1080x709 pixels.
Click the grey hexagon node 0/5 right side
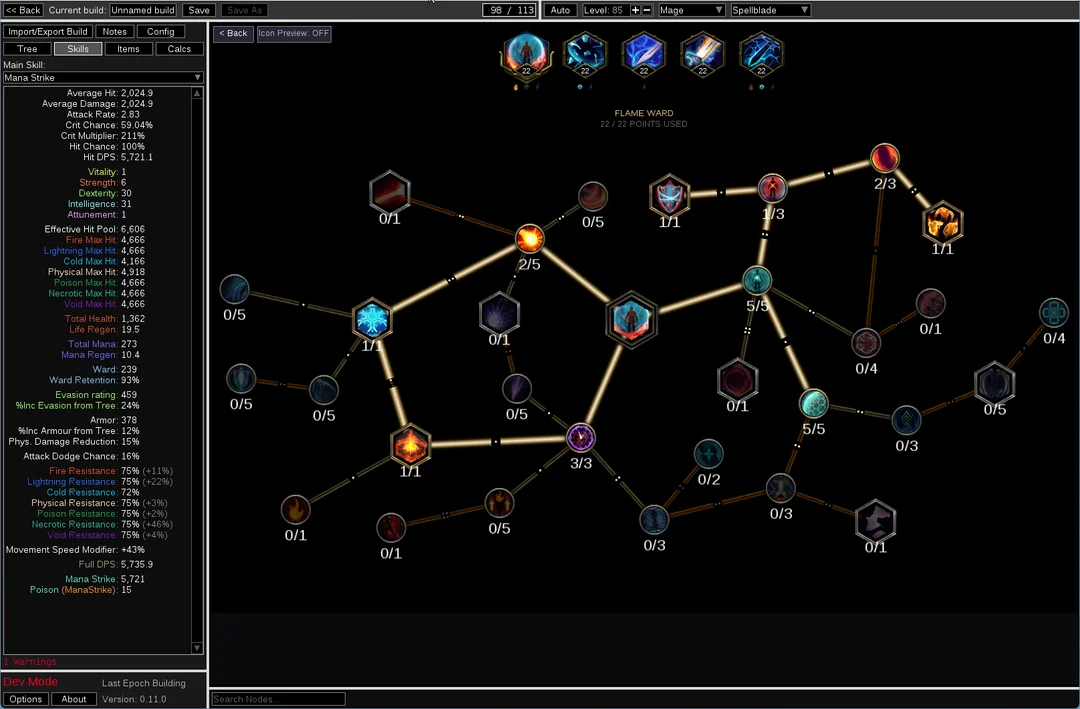click(x=995, y=383)
